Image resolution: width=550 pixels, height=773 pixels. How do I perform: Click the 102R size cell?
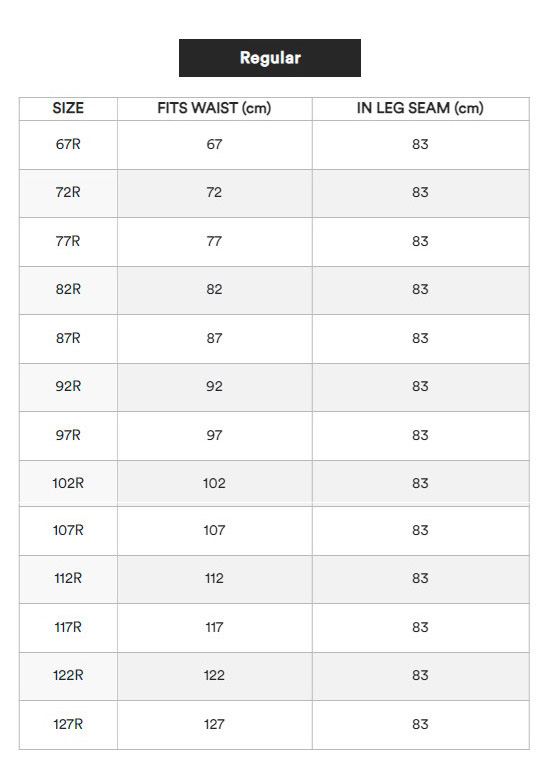[68, 484]
